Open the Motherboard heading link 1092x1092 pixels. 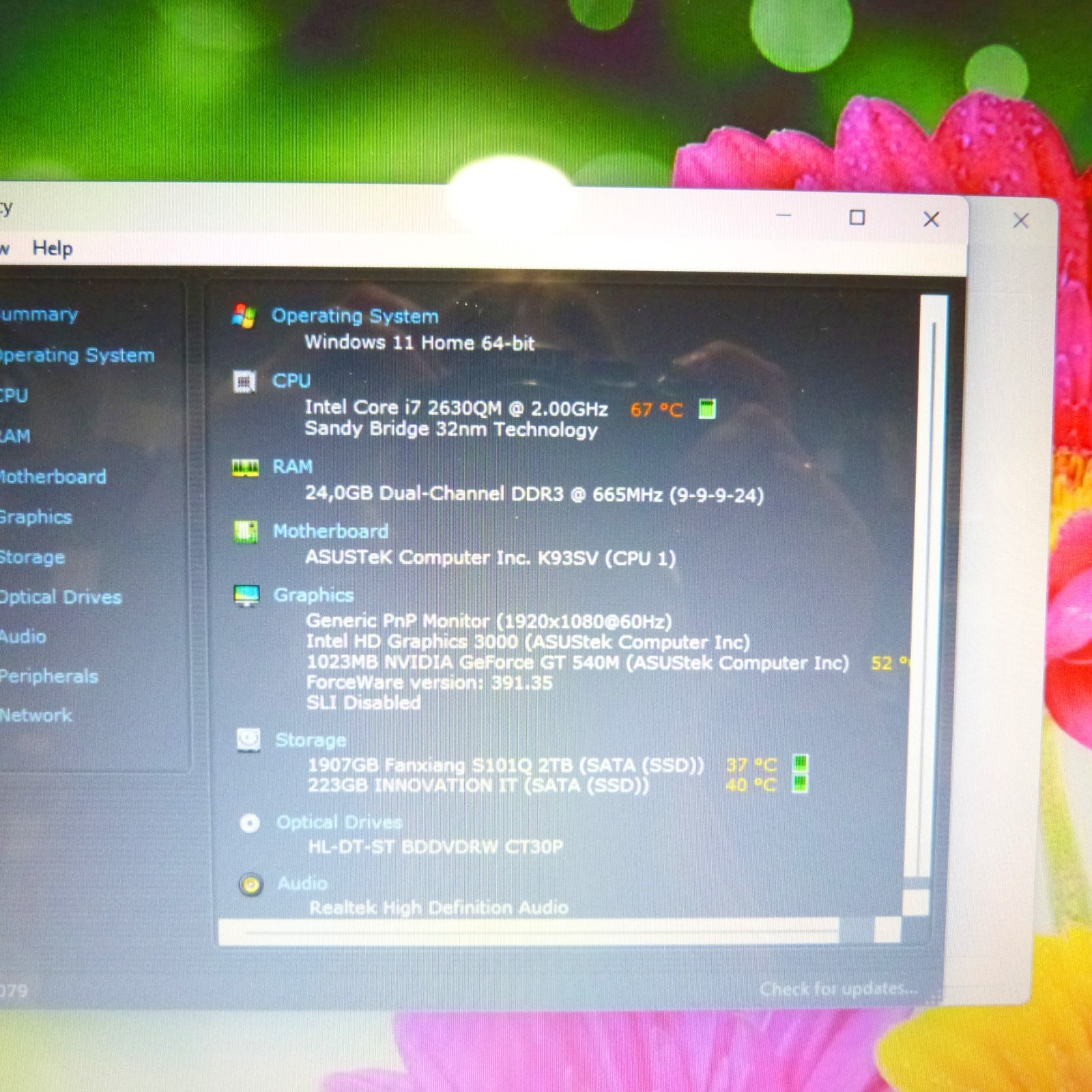click(x=330, y=531)
